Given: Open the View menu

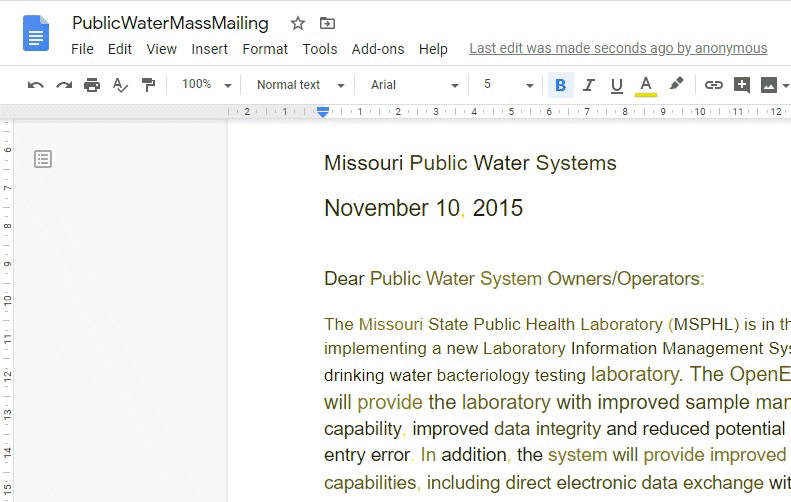Looking at the screenshot, I should [x=161, y=49].
